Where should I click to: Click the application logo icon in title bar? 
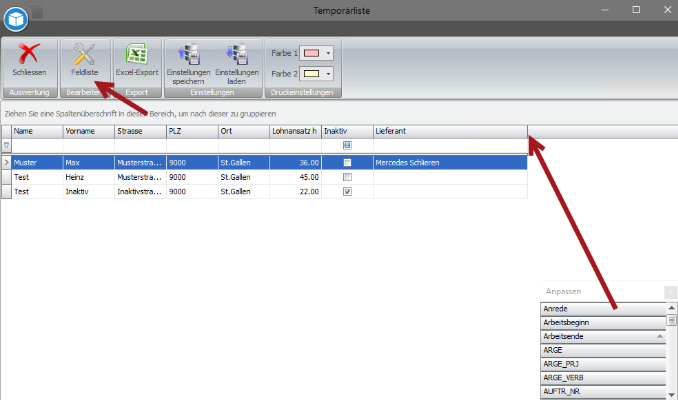tap(14, 16)
